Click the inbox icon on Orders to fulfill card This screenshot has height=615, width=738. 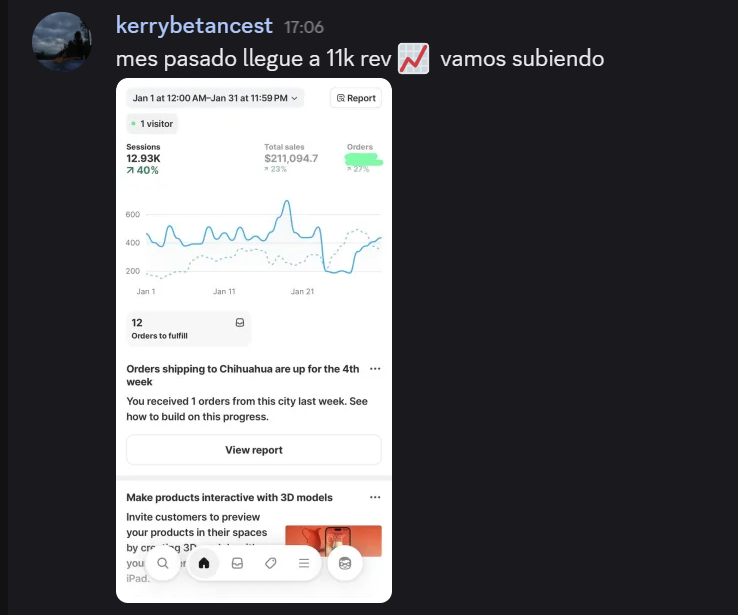click(240, 323)
